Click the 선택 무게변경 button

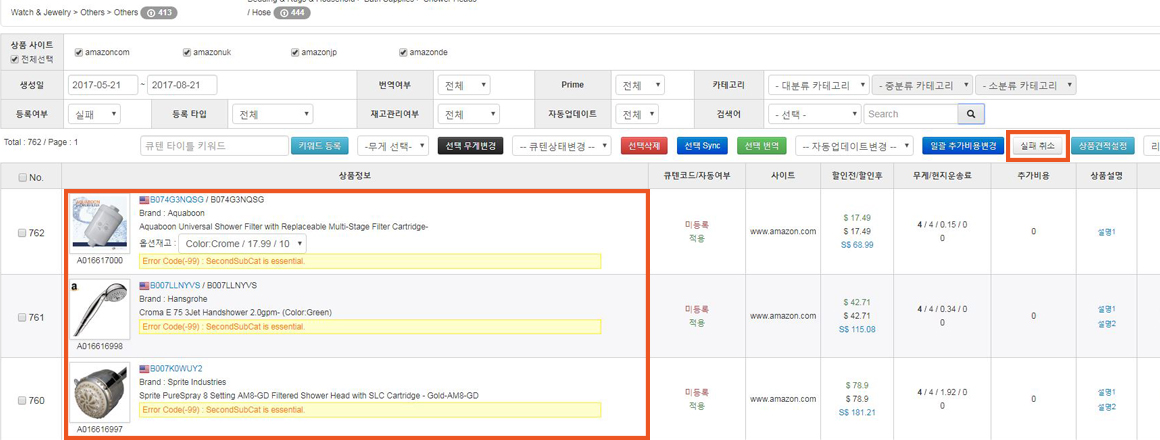coord(471,146)
